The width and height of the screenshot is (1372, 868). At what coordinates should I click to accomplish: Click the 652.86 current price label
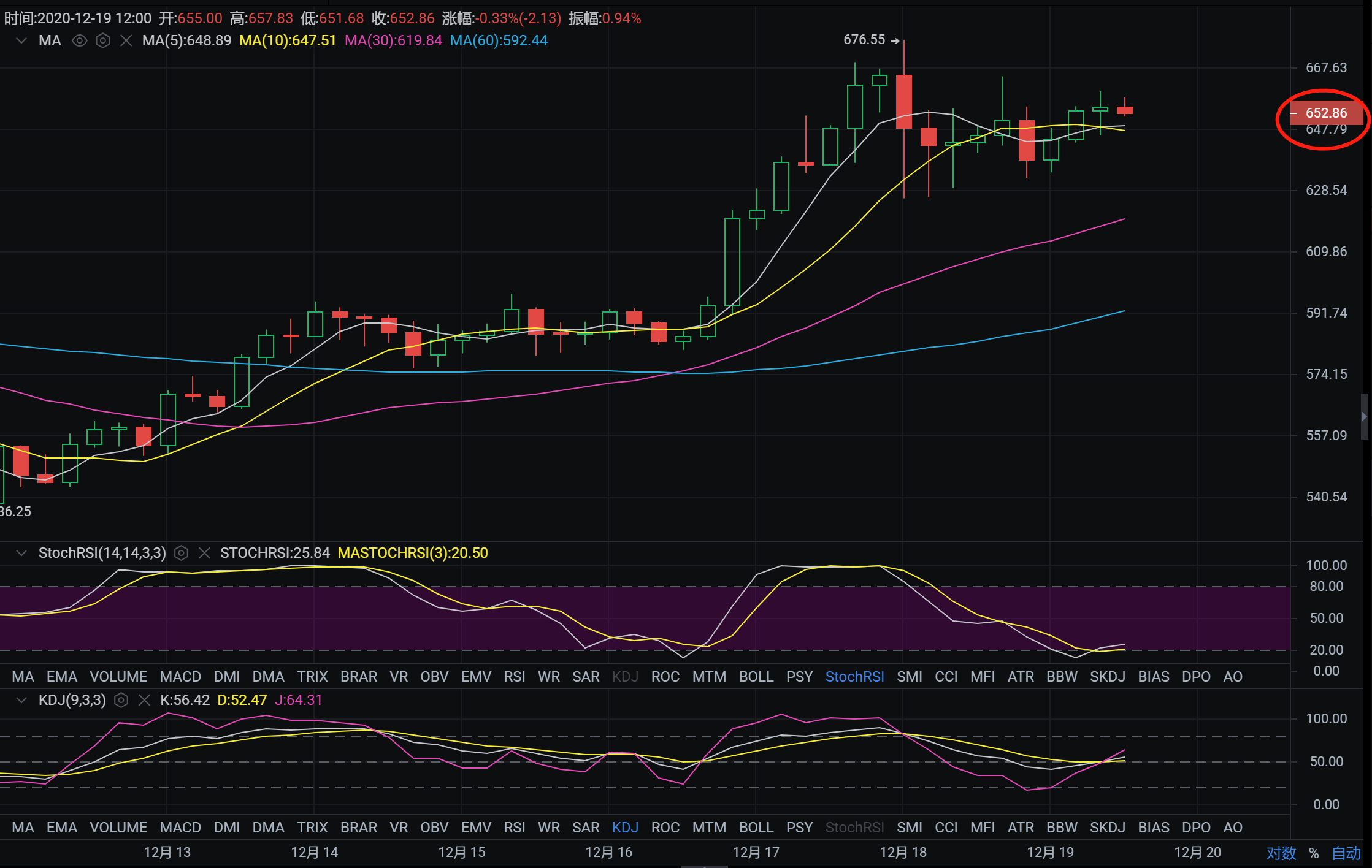1326,113
